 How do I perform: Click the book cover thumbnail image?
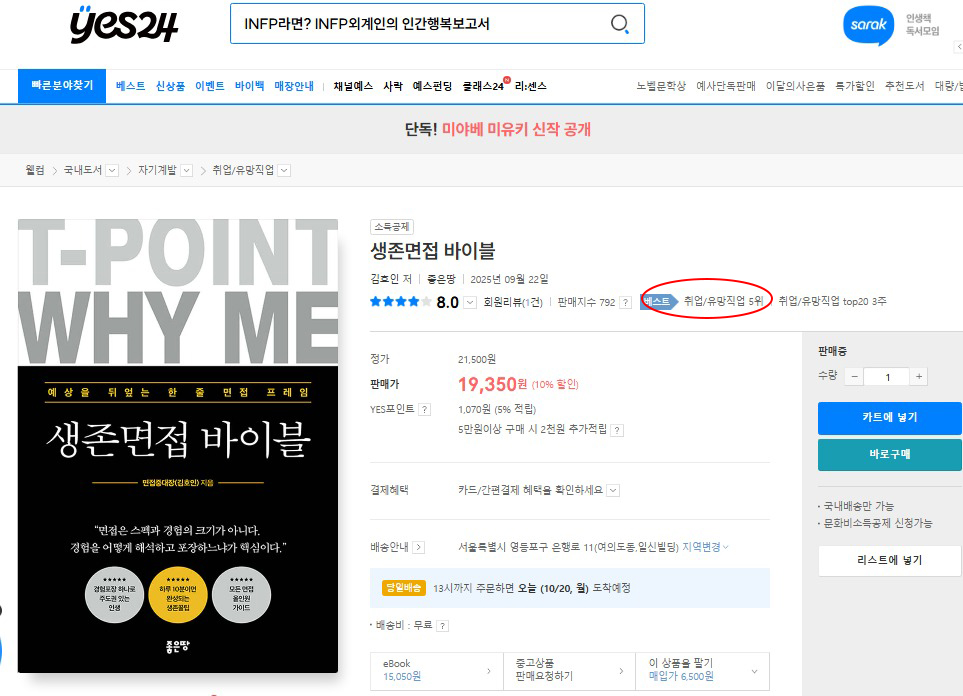[178, 446]
